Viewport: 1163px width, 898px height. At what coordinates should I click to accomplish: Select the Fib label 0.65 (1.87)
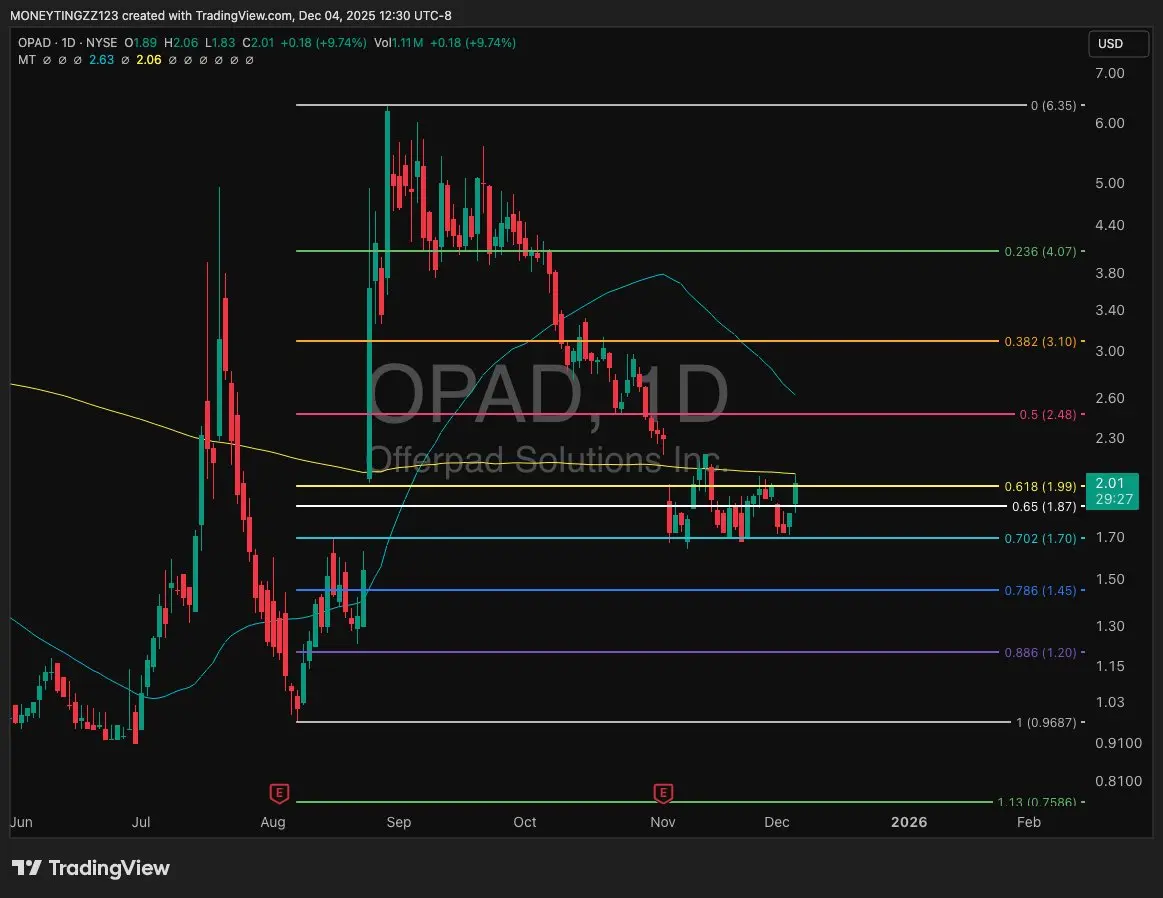tap(1044, 506)
